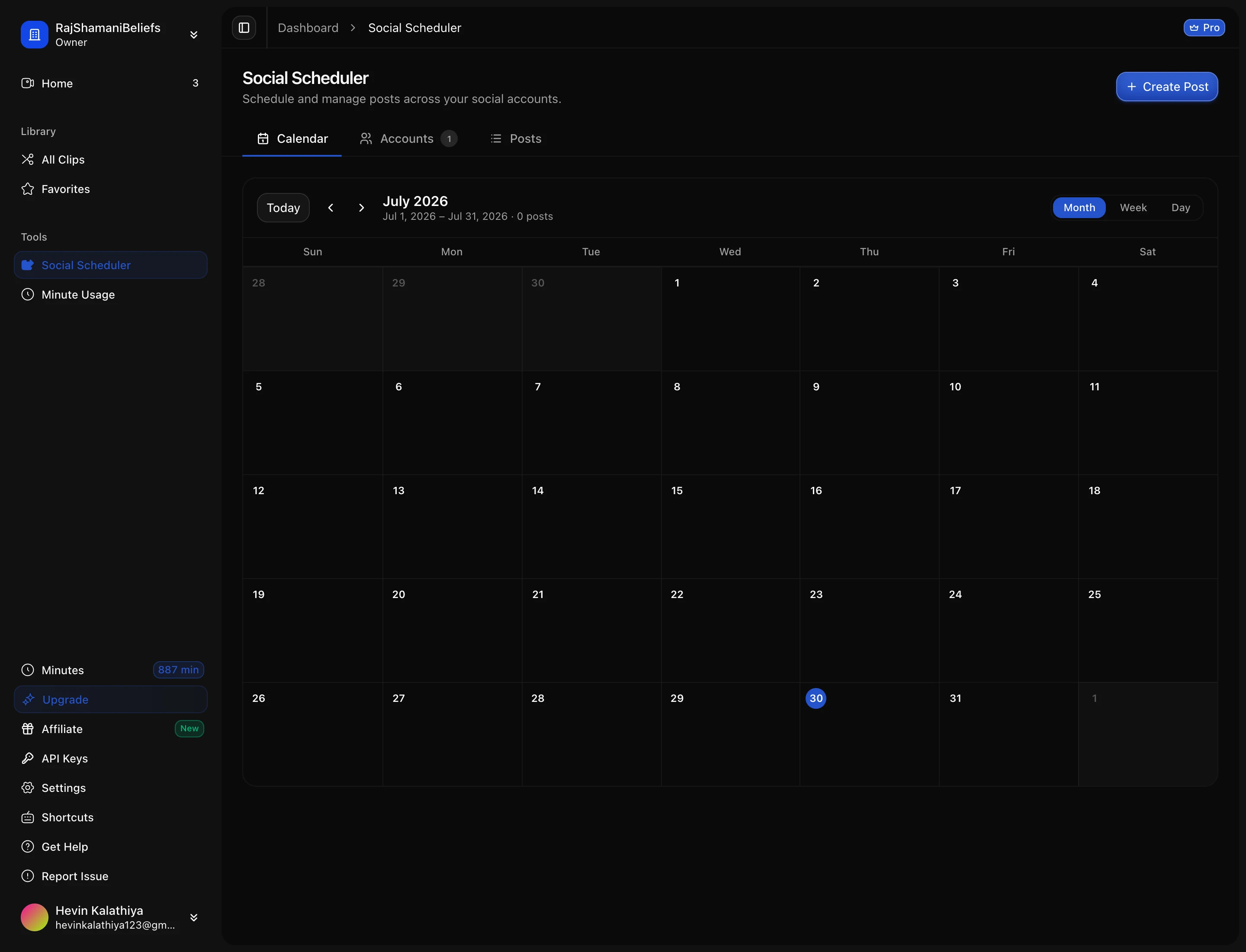1246x952 pixels.
Task: Click the Minutes row in sidebar
Action: 110,670
